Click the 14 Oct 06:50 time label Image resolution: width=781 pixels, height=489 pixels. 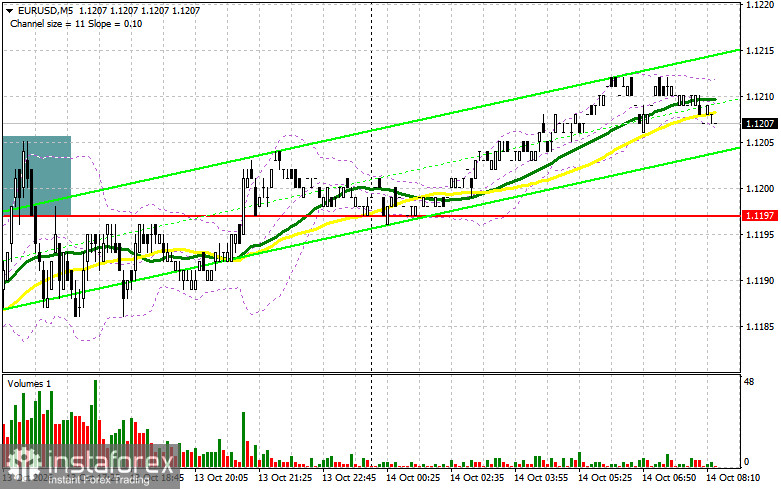(x=669, y=478)
